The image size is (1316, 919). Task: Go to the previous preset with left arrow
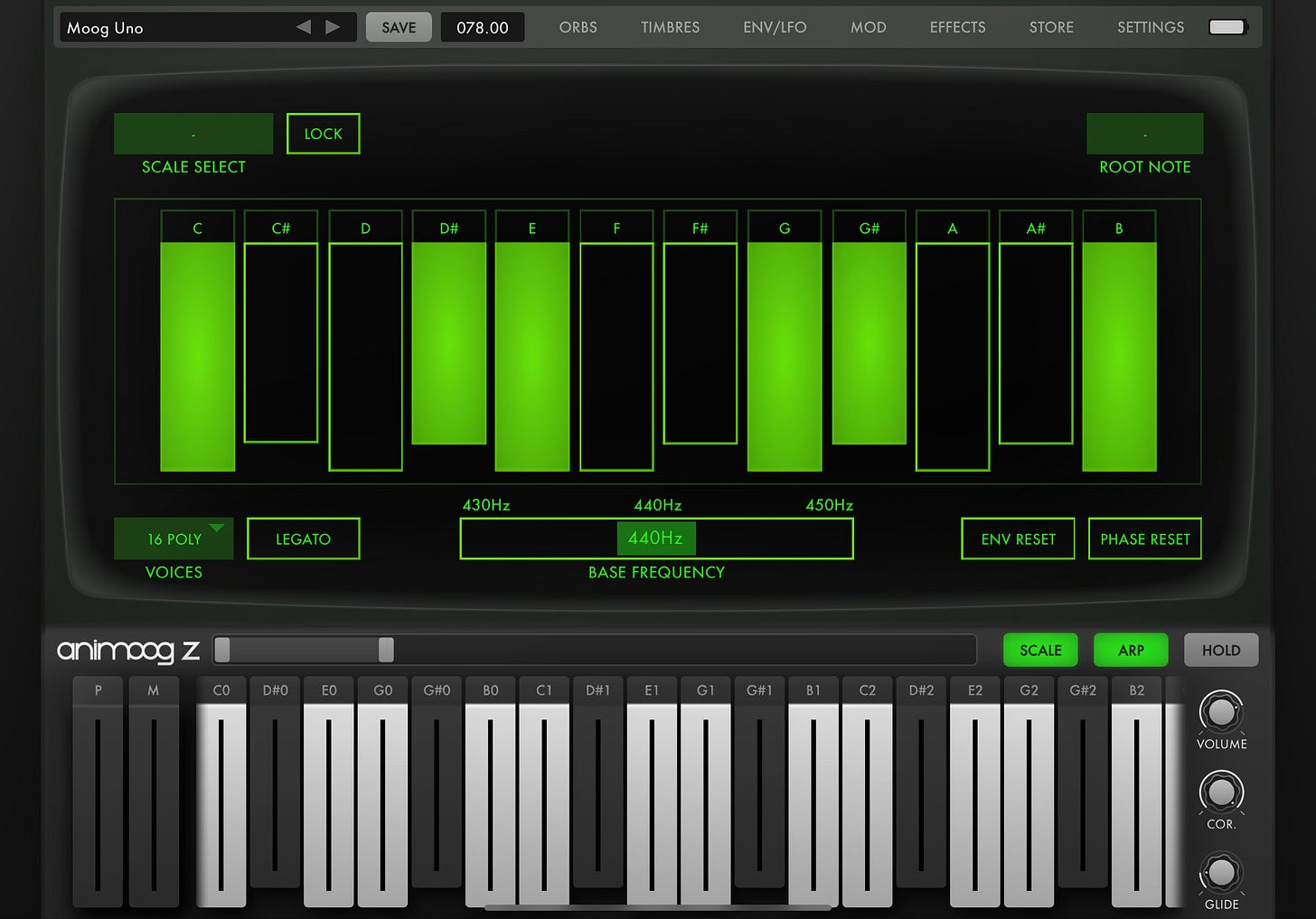coord(304,27)
